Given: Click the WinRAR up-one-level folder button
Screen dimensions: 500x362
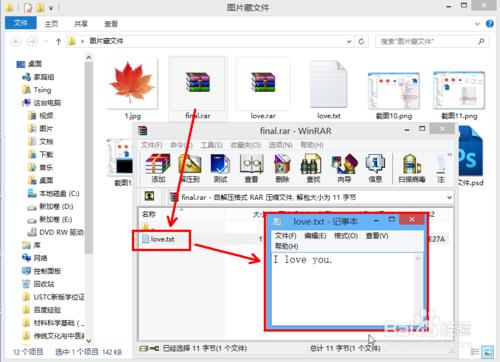Looking at the screenshot, I should (149, 196).
